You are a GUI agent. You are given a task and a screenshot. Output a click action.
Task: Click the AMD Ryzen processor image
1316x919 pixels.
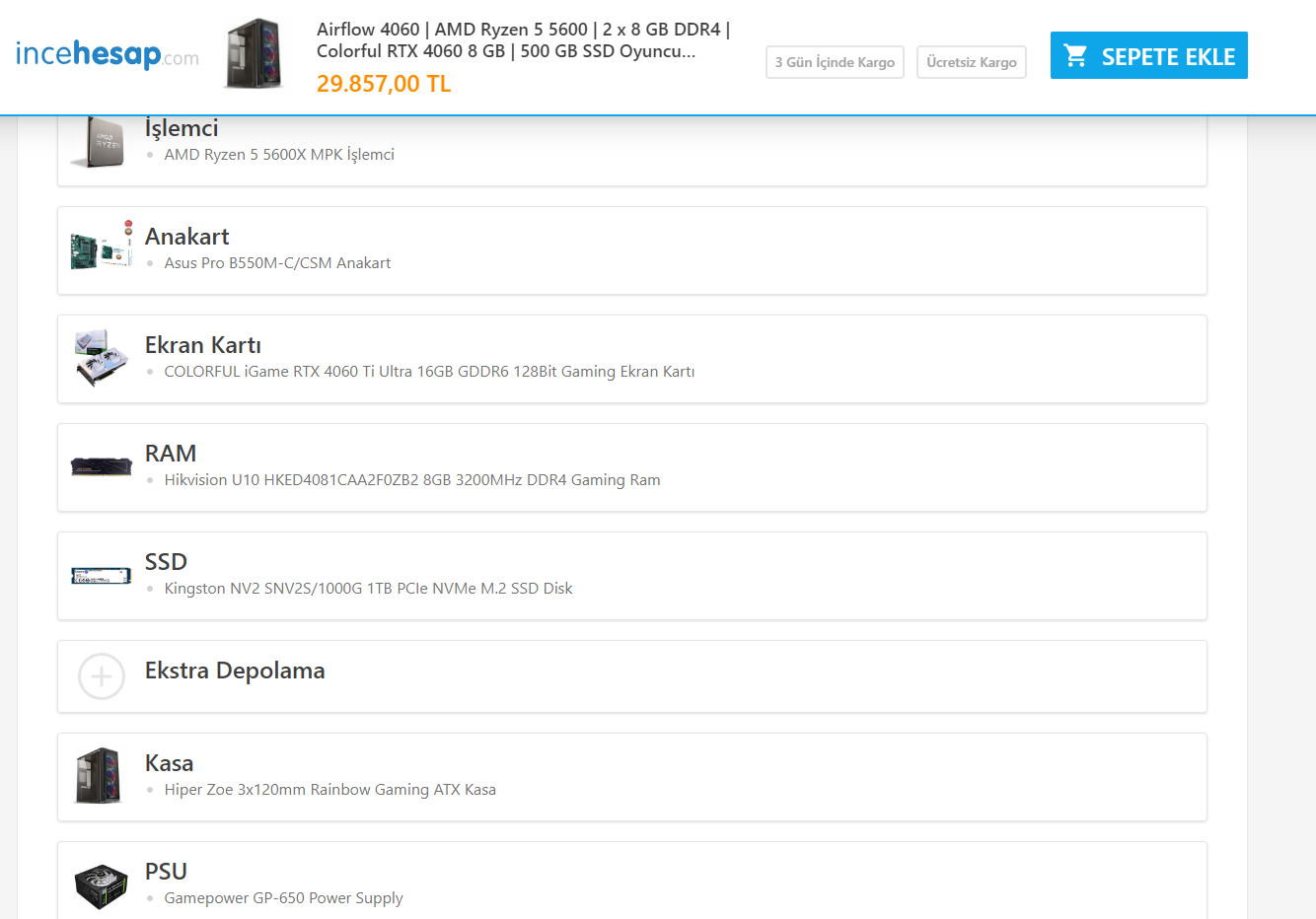pos(100,142)
